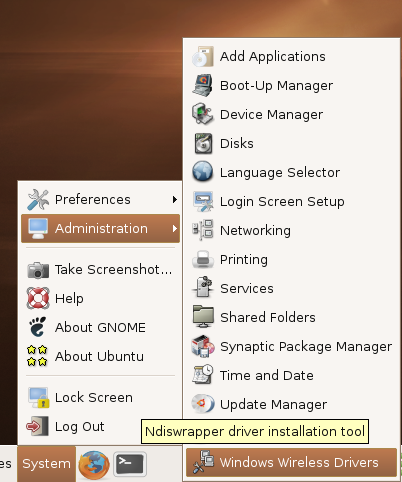Open Networking from Administration menu
This screenshot has width=402, height=482.
[291, 230]
